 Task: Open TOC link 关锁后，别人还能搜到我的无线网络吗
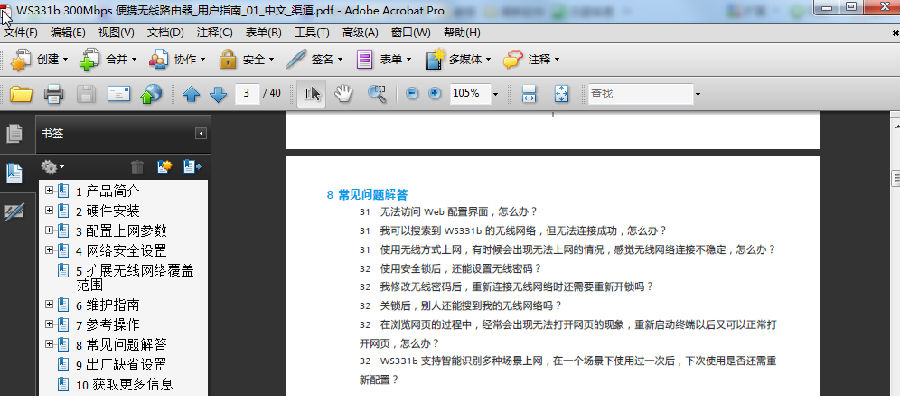pyautogui.click(x=471, y=305)
